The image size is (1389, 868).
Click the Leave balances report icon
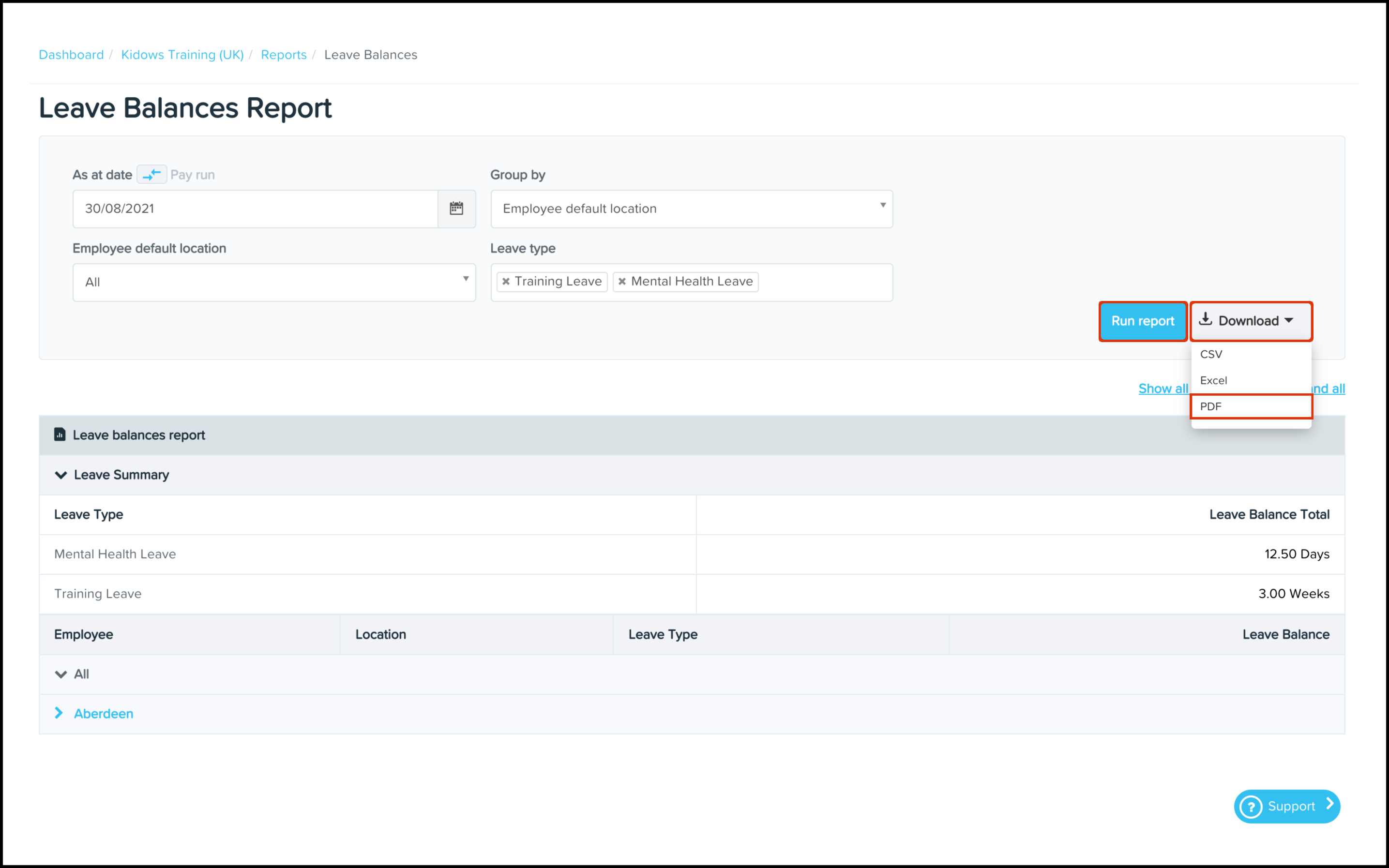(60, 434)
